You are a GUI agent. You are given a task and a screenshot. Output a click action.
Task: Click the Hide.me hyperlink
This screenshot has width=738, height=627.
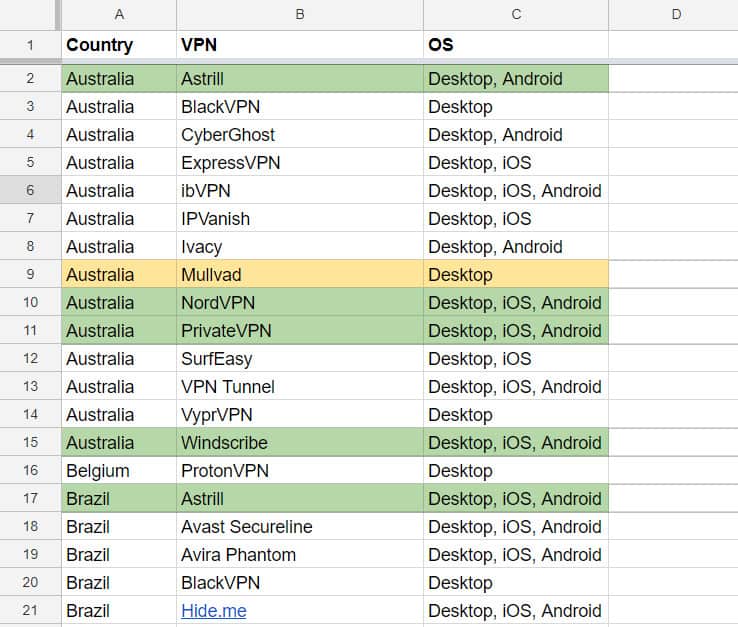coord(214,611)
